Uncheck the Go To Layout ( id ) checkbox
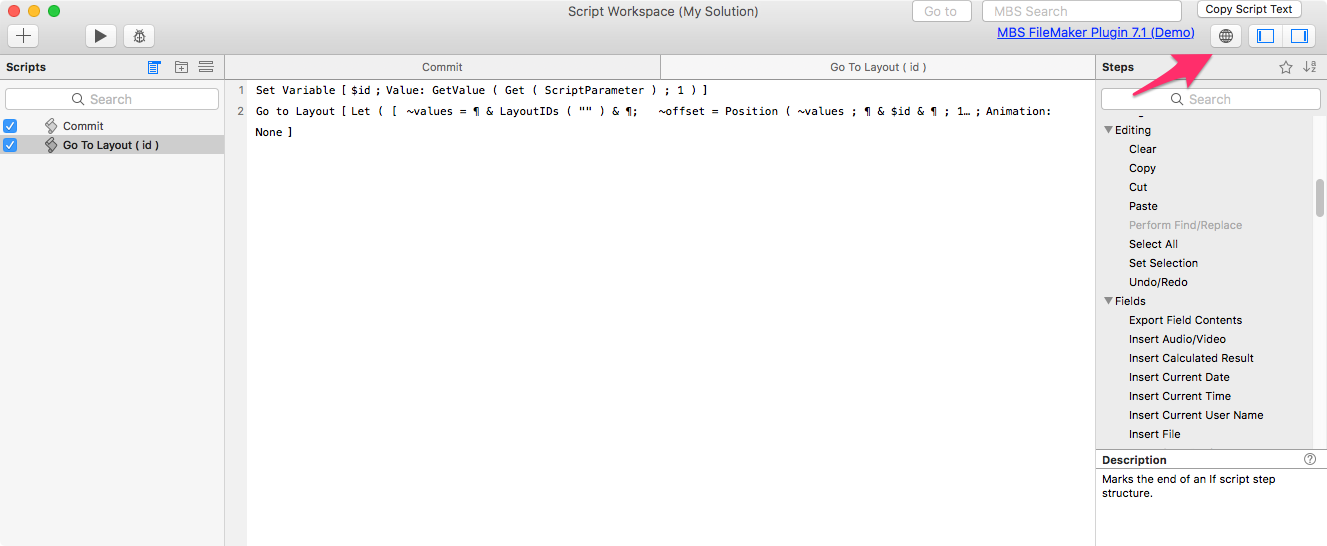 click(x=10, y=145)
